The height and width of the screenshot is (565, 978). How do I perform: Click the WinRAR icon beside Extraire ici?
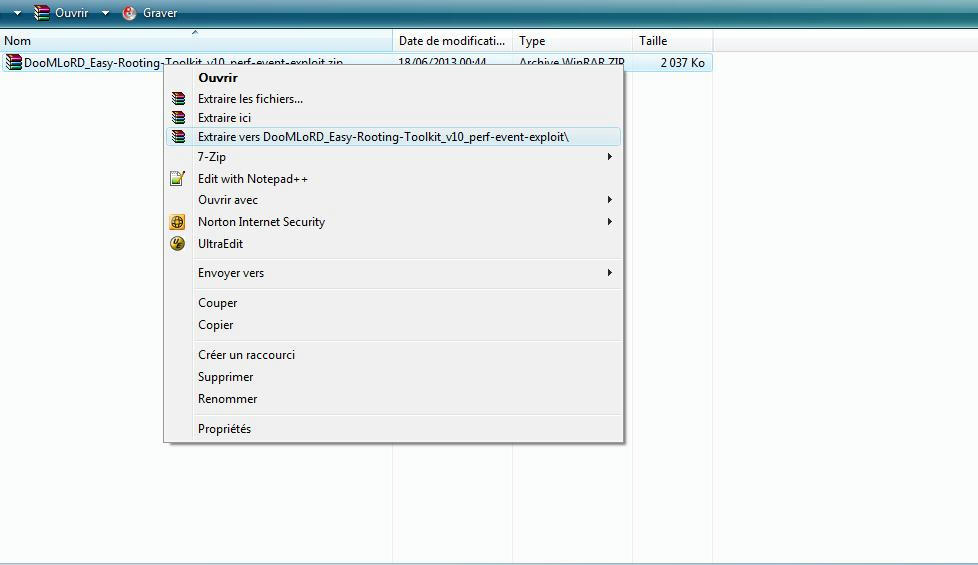[178, 117]
